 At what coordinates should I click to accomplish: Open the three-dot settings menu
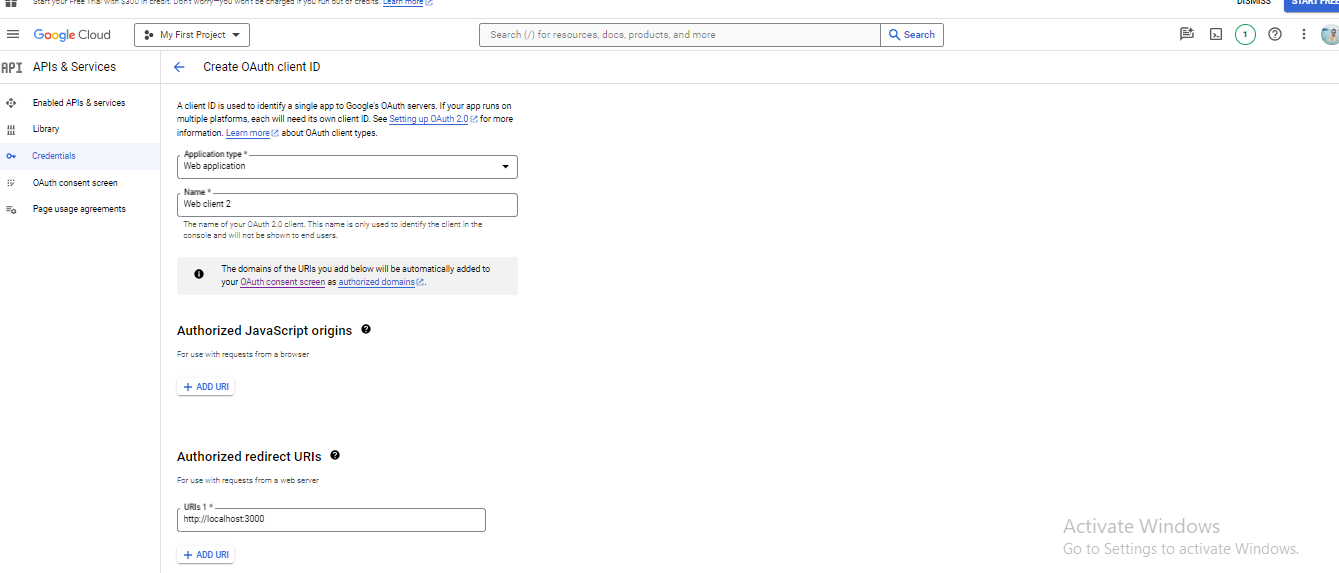click(x=1304, y=34)
